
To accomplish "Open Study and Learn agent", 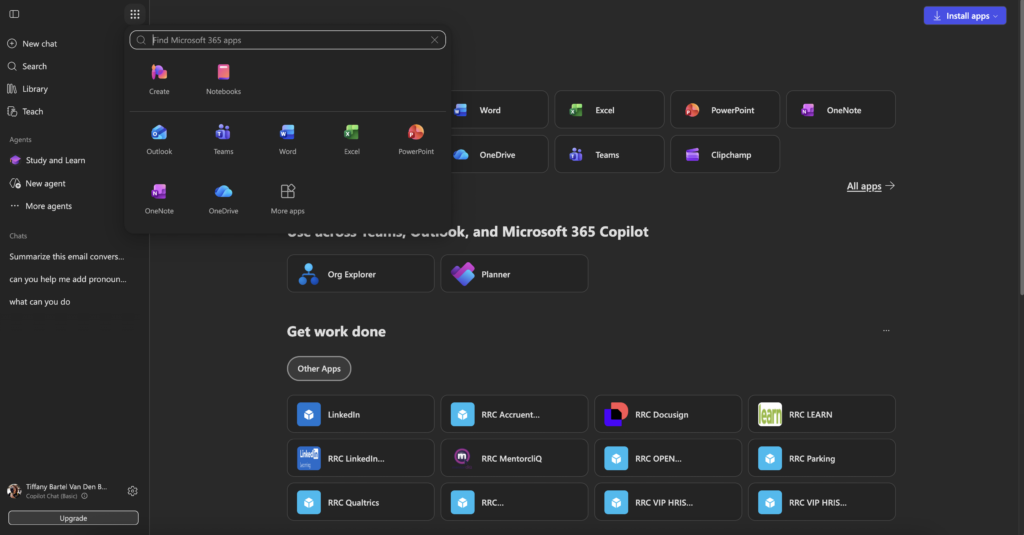I will 48,160.
